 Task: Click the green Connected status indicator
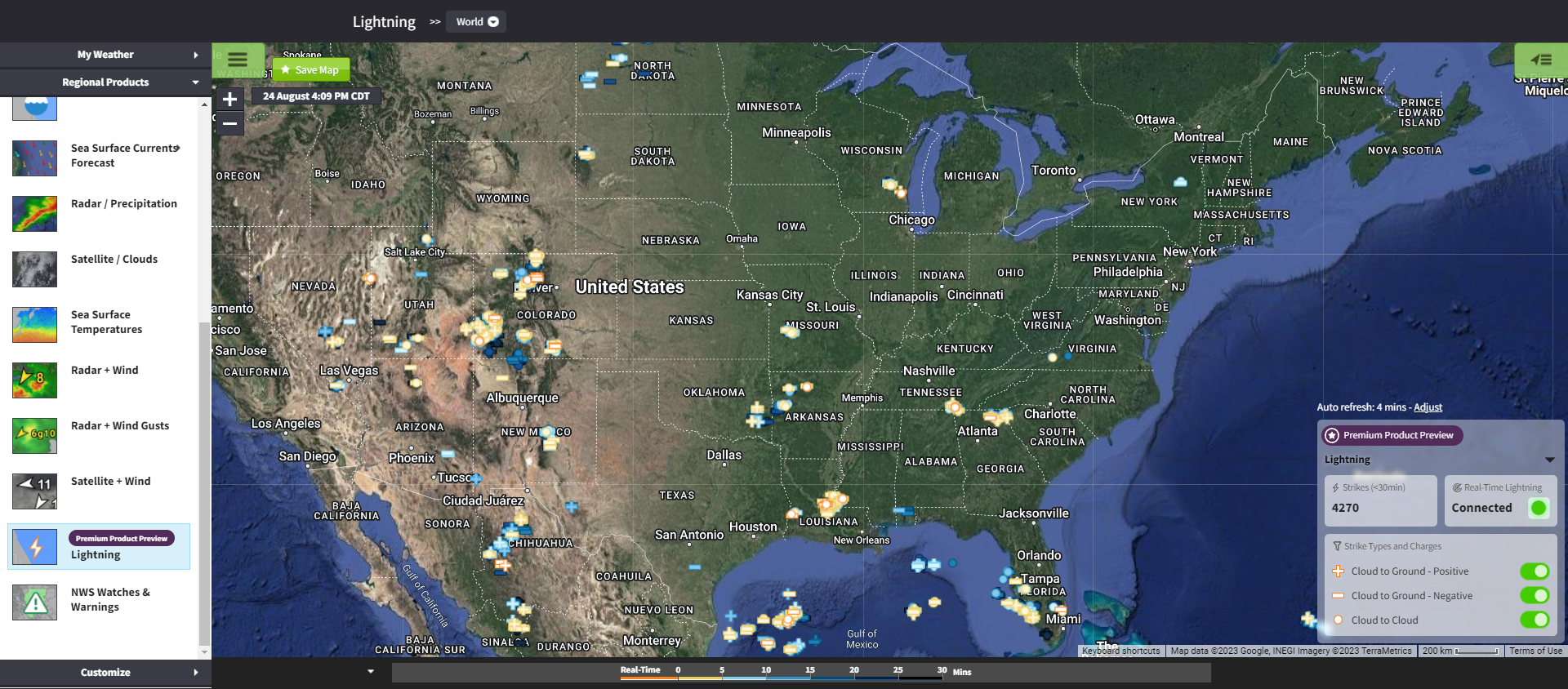1539,508
